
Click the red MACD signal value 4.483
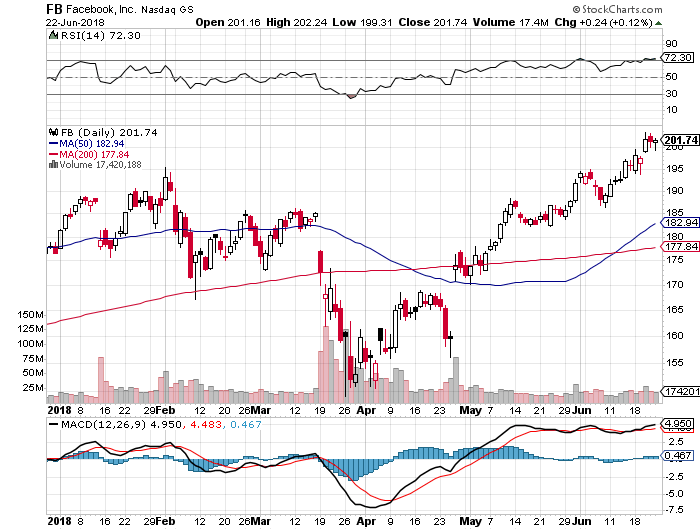click(x=206, y=425)
